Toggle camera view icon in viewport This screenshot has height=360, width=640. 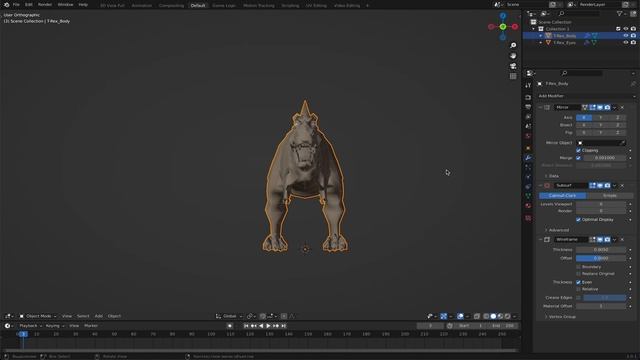[x=513, y=66]
